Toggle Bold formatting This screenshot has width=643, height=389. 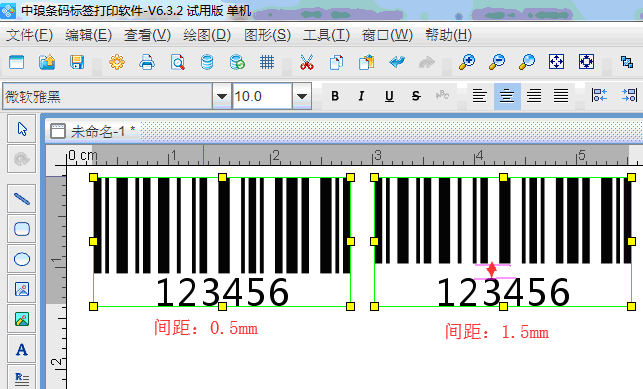(335, 96)
